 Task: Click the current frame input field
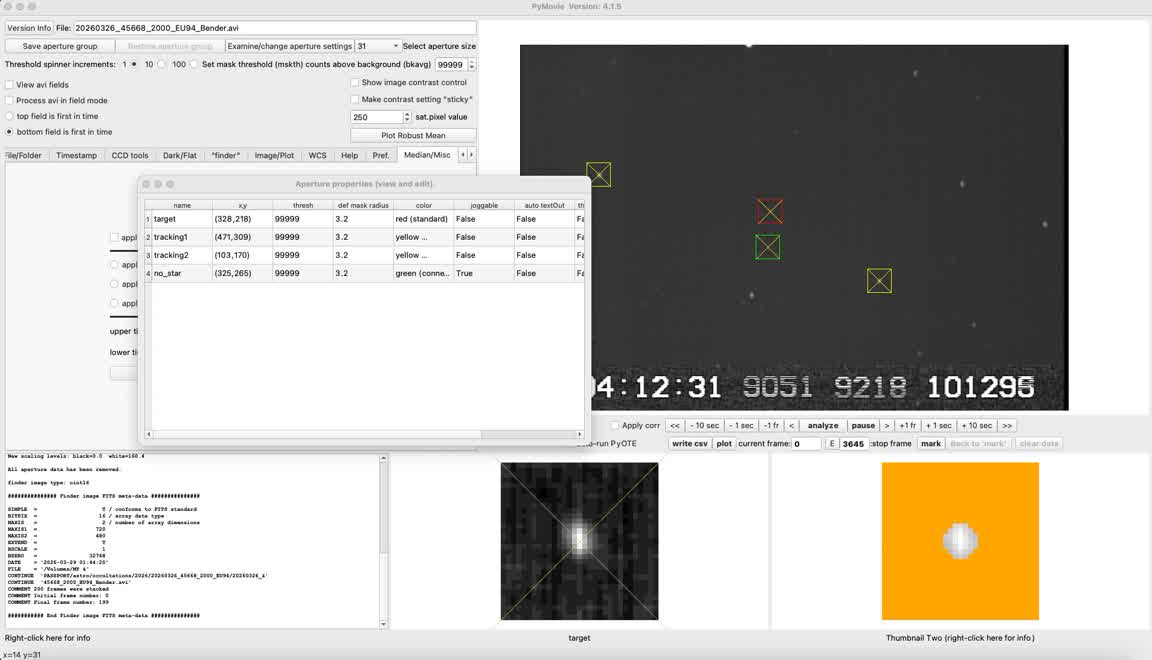coord(807,444)
